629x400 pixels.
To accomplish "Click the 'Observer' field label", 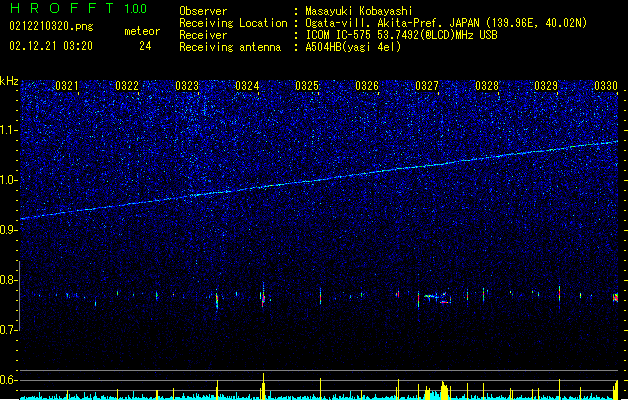I will click(x=203, y=11).
